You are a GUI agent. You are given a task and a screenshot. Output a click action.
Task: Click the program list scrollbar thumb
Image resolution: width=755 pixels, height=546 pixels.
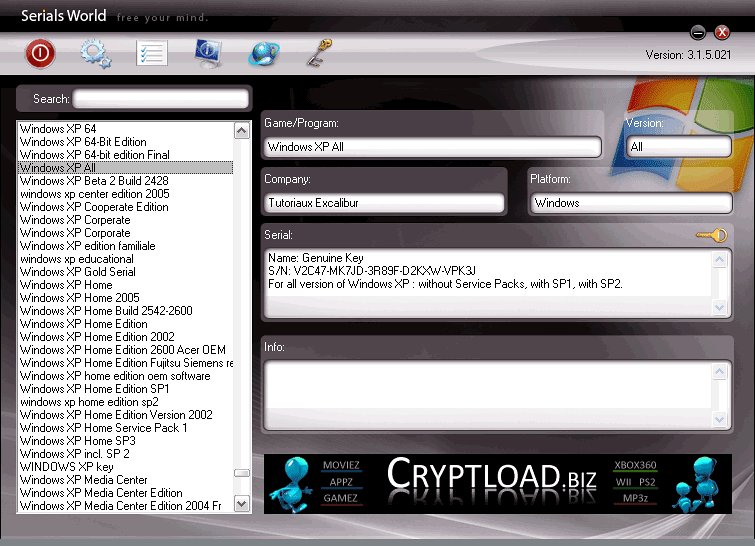point(242,473)
